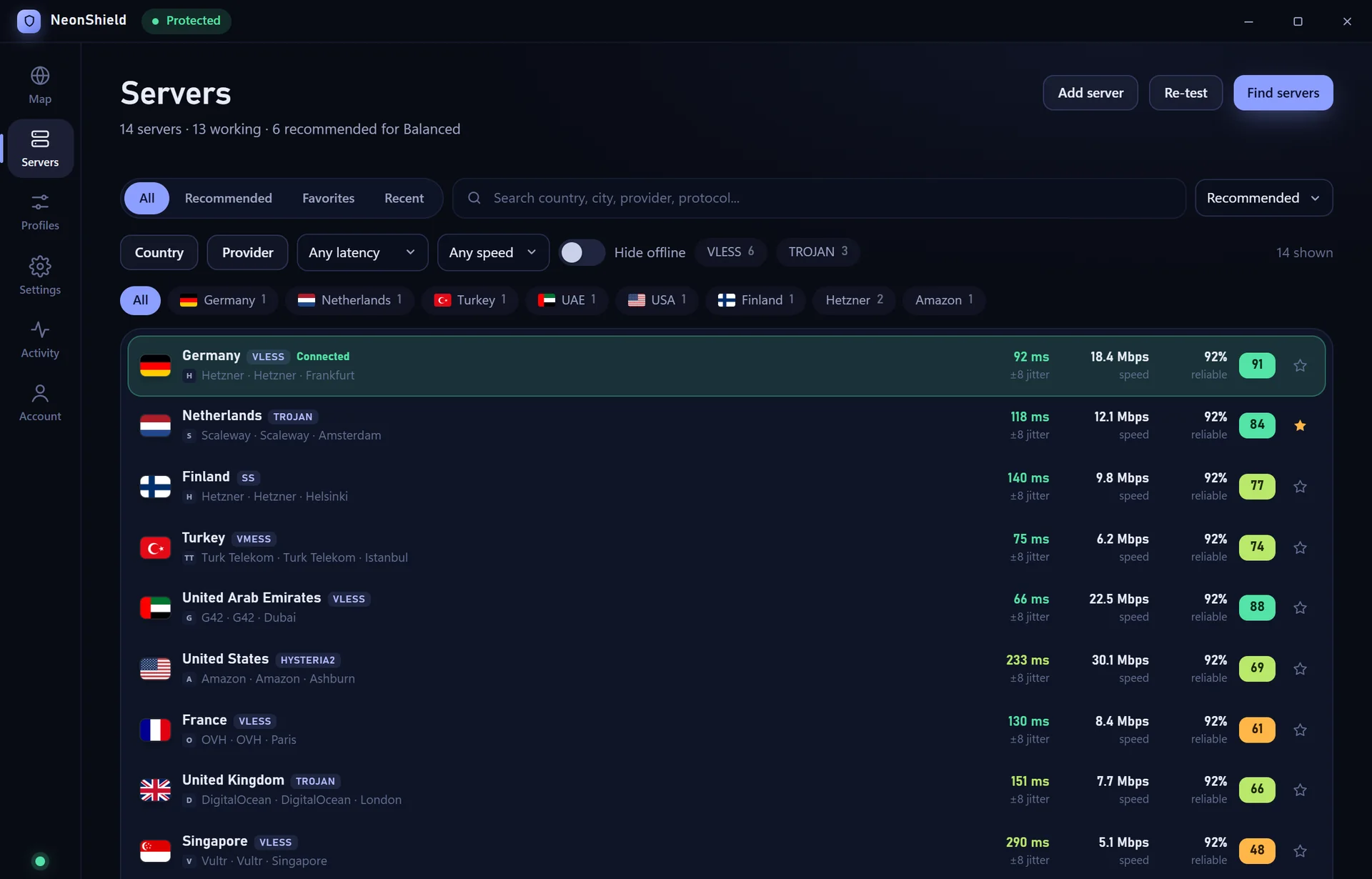Open the Activity section
Viewport: 1372px width, 879px height.
click(40, 339)
